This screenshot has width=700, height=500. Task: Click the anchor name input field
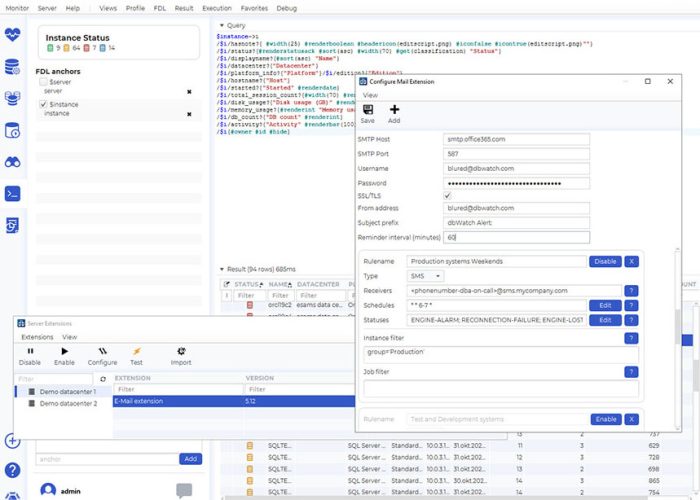click(x=107, y=459)
